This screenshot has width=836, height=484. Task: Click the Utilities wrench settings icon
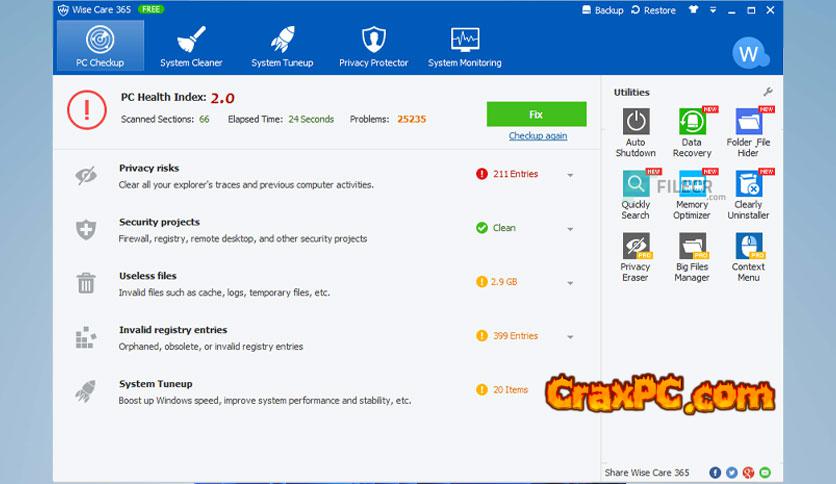coord(768,92)
